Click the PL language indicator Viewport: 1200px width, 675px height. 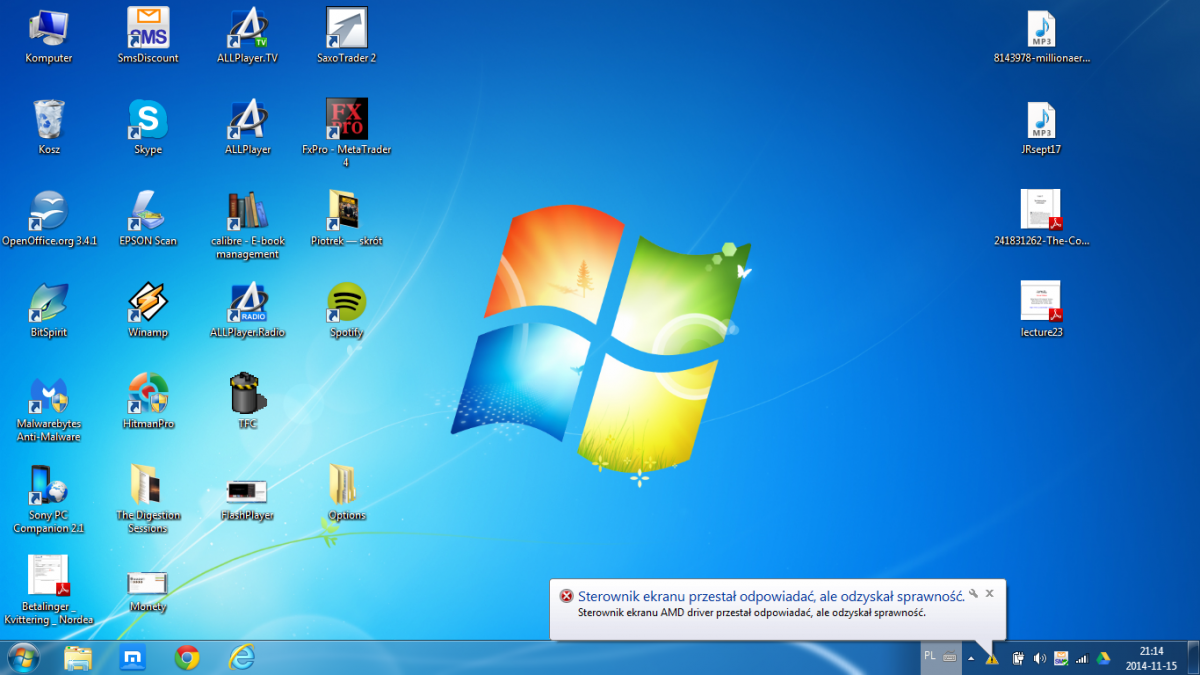pos(930,656)
